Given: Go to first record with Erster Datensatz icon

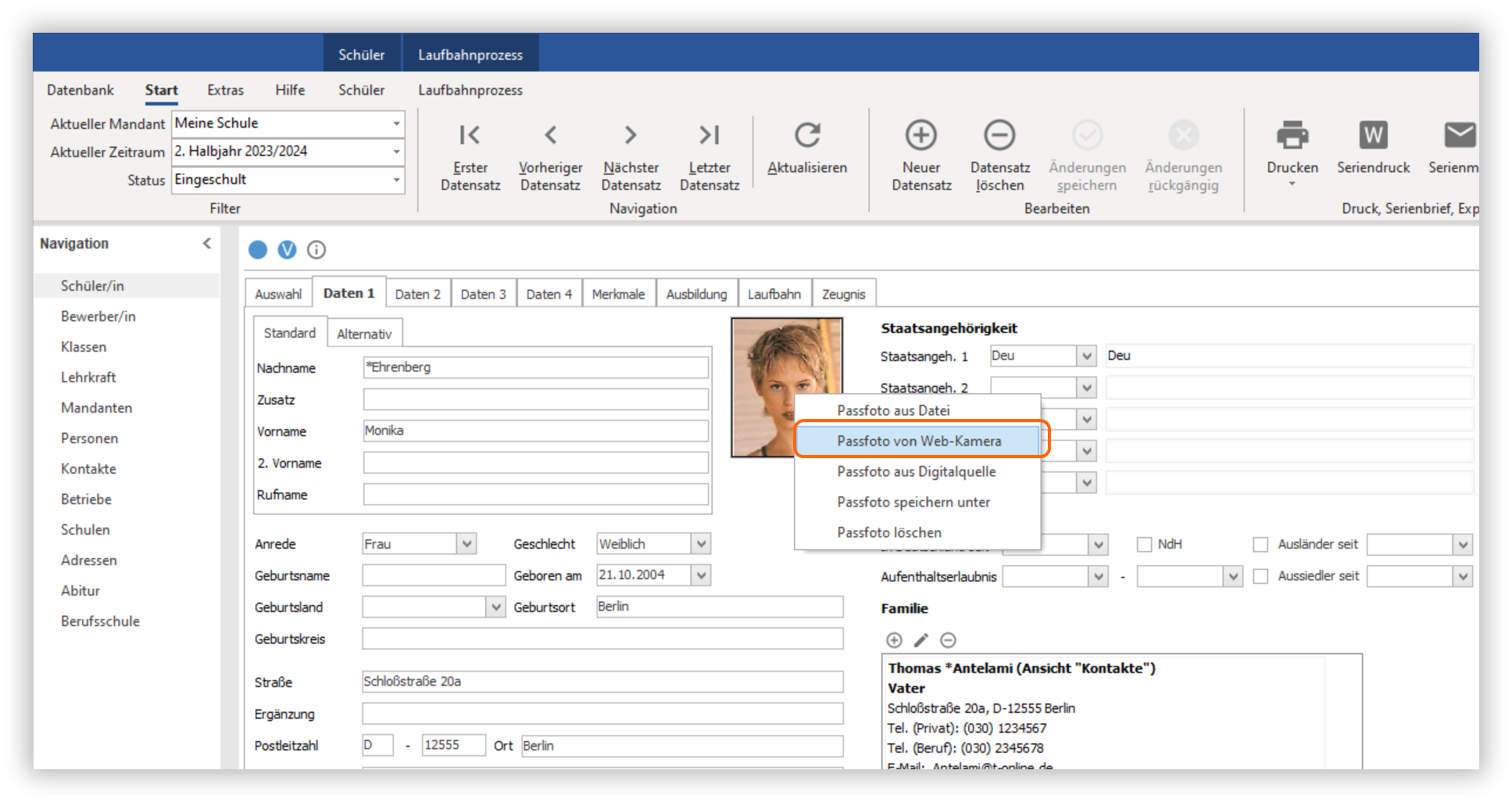Looking at the screenshot, I should [x=470, y=135].
